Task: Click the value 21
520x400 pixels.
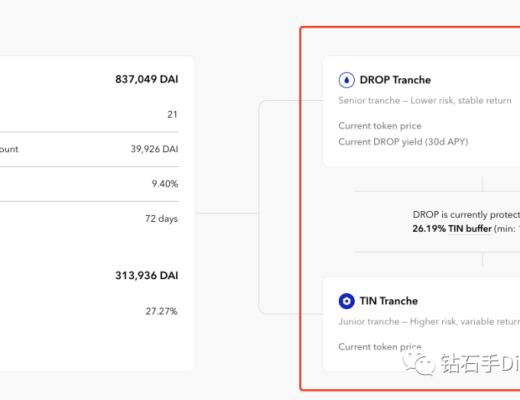Action: tap(172, 115)
